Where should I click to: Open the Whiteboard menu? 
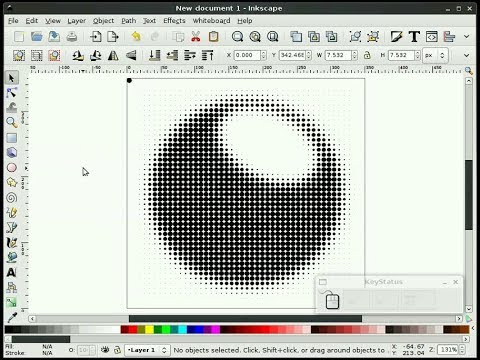pos(211,21)
